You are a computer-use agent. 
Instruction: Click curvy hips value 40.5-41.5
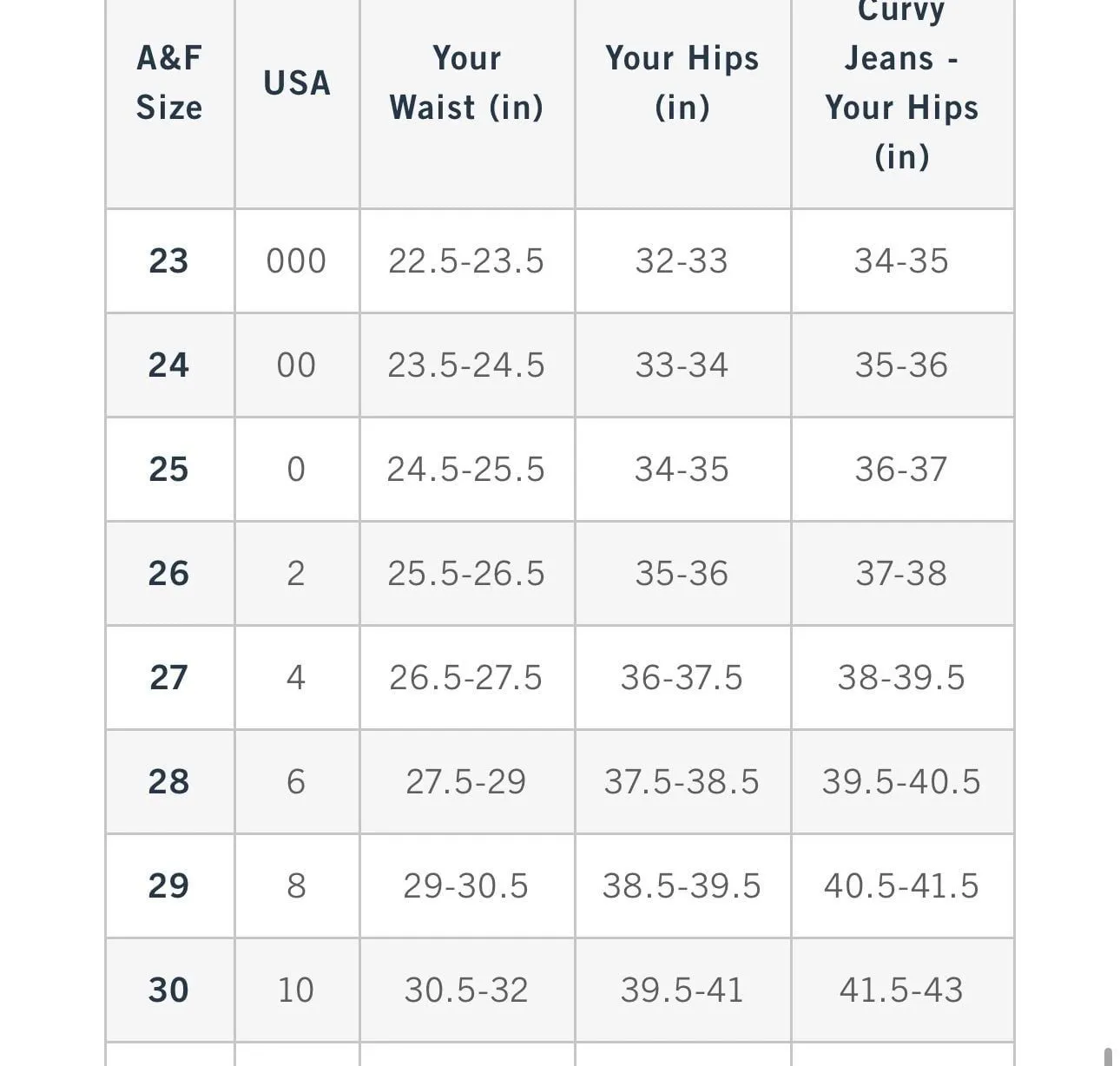pyautogui.click(x=902, y=885)
